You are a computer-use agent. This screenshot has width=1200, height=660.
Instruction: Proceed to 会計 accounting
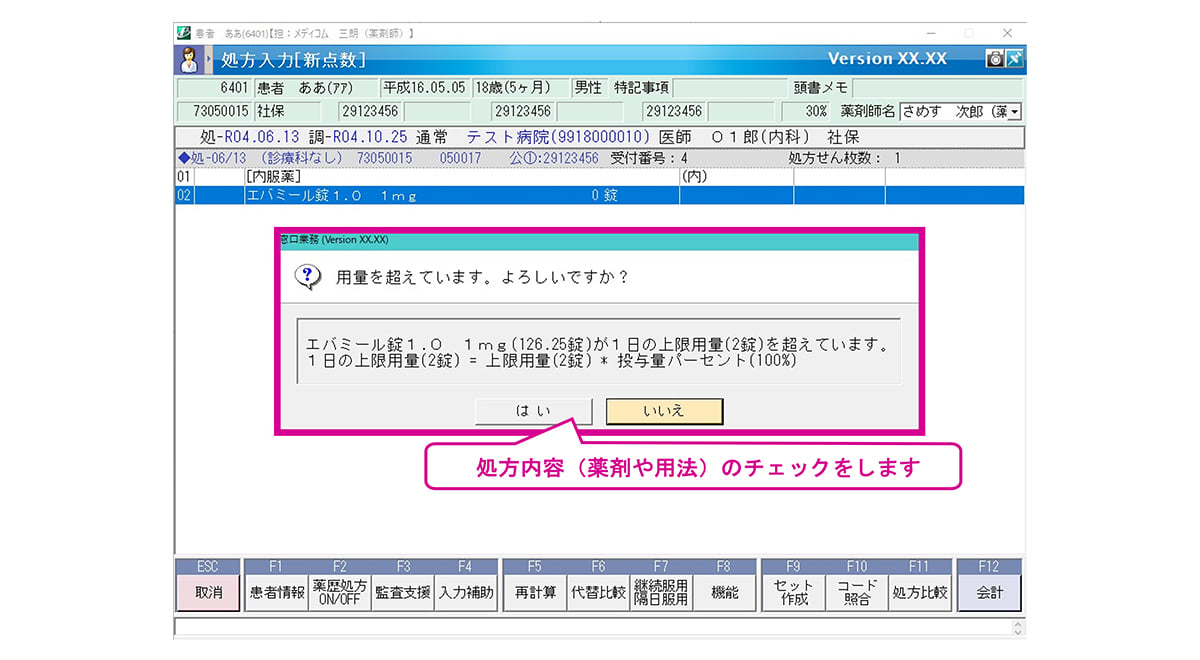[x=989, y=593]
